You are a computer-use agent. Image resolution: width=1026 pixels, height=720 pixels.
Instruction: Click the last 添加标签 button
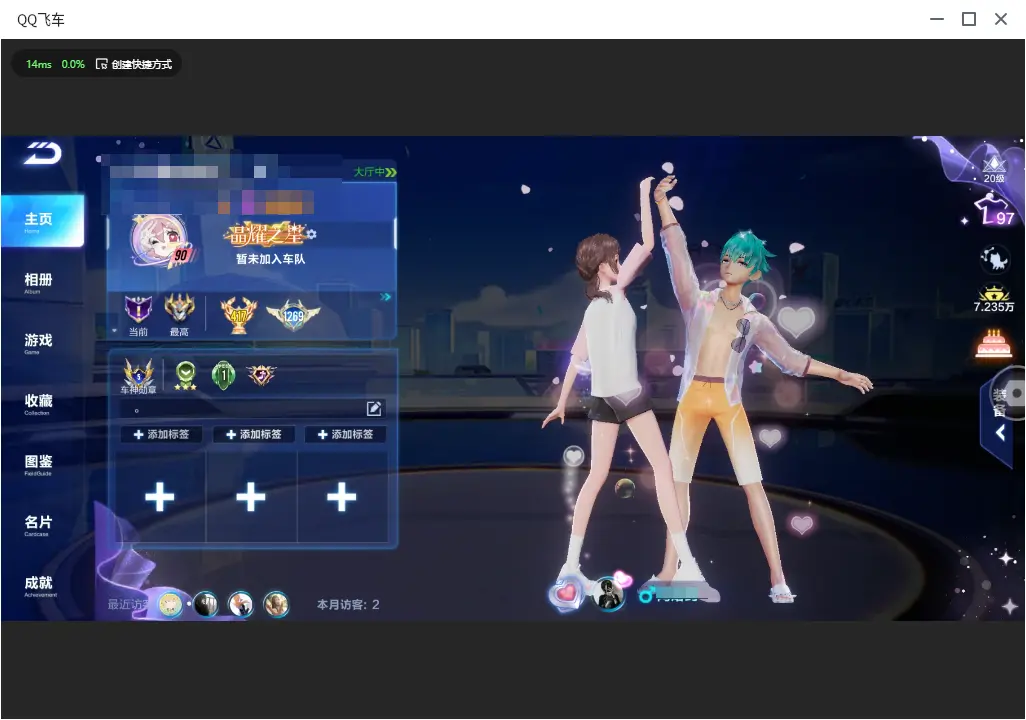click(345, 434)
